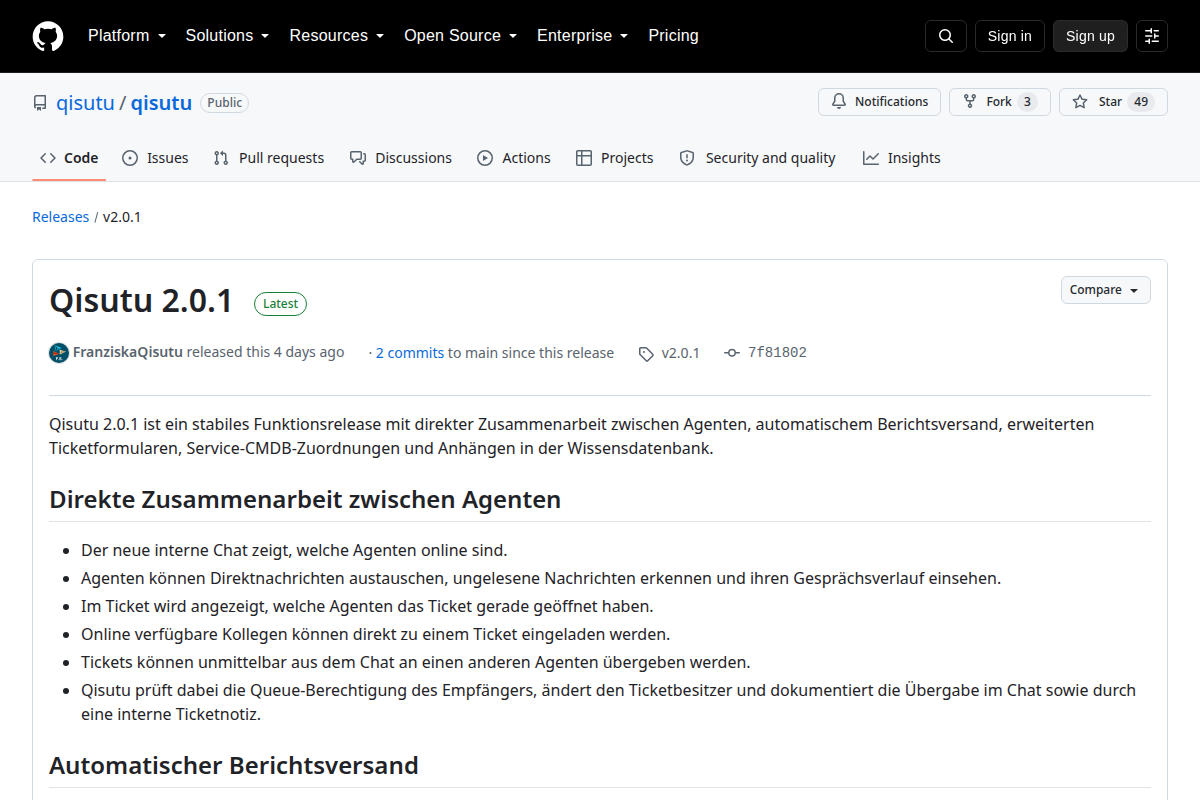
Task: Open Security and quality tab
Action: pyautogui.click(x=757, y=158)
